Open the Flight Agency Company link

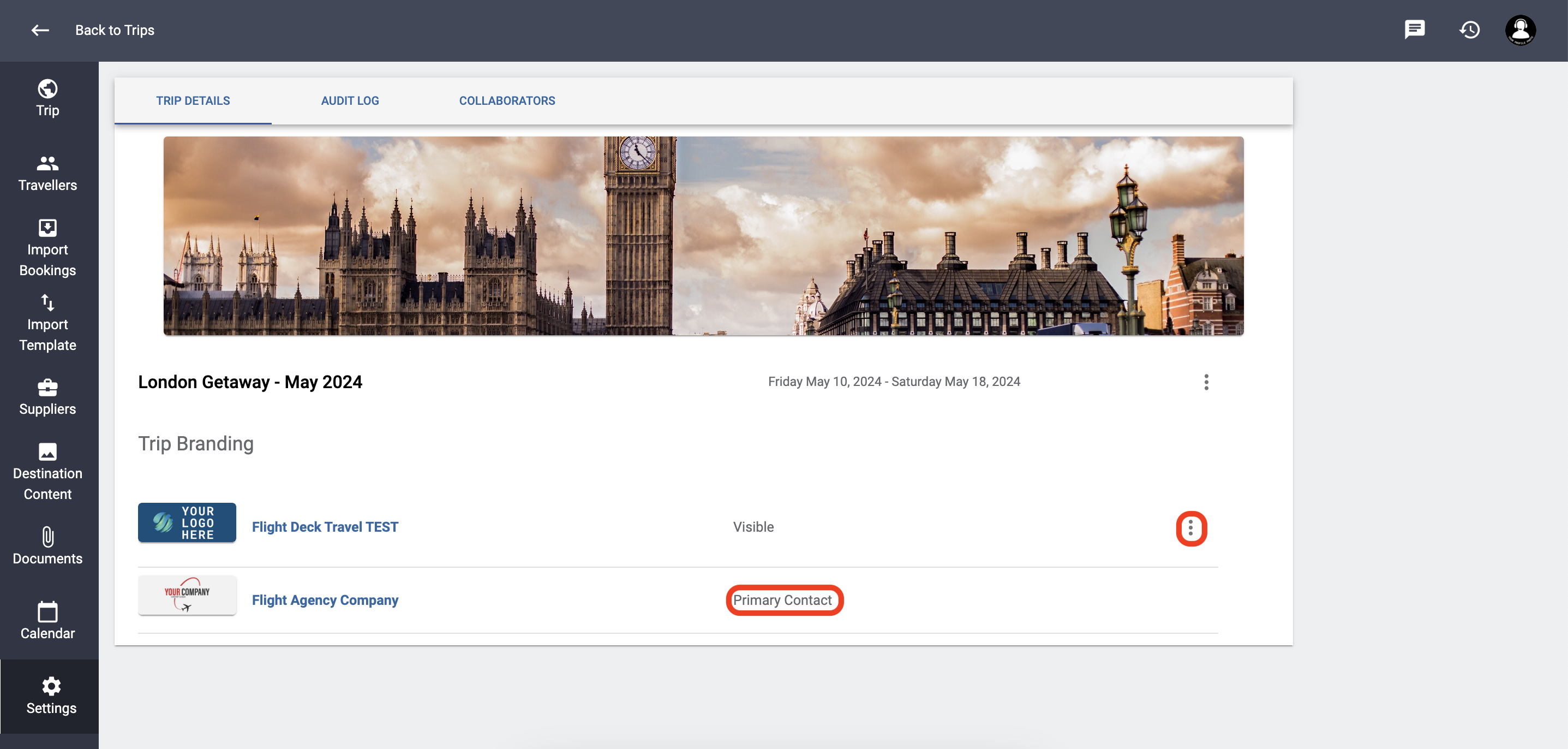[x=325, y=600]
